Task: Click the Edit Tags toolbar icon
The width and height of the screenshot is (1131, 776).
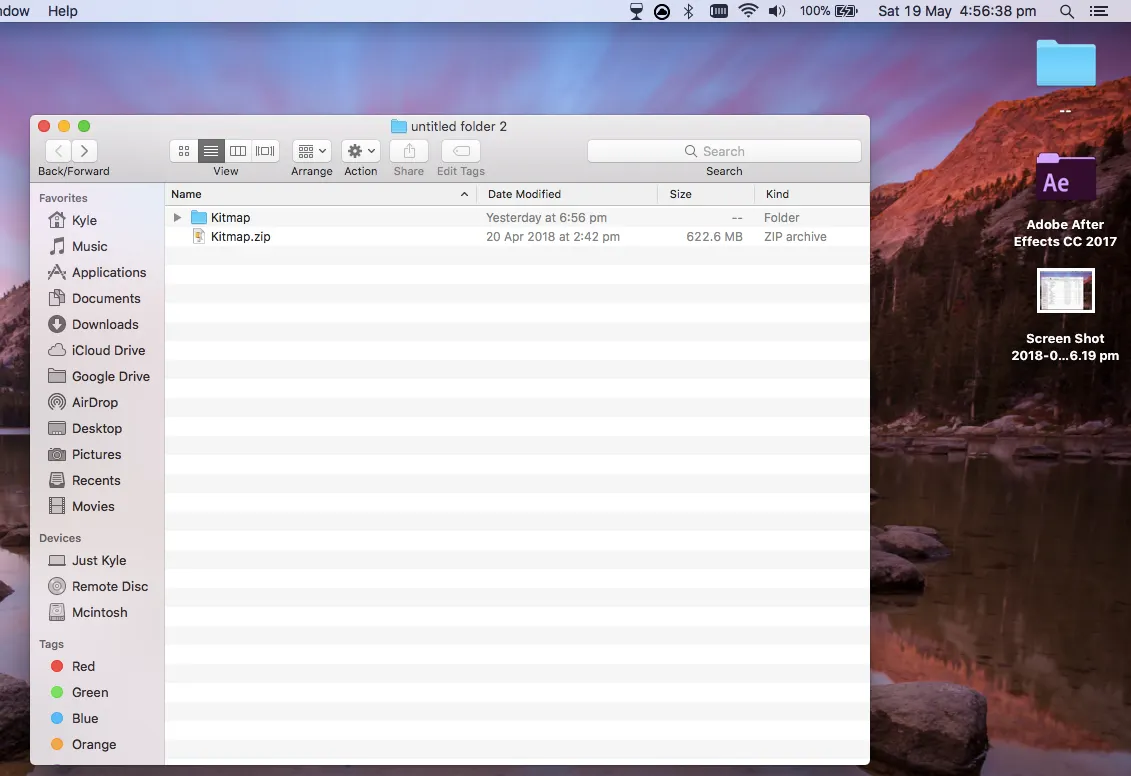Action: pyautogui.click(x=461, y=151)
